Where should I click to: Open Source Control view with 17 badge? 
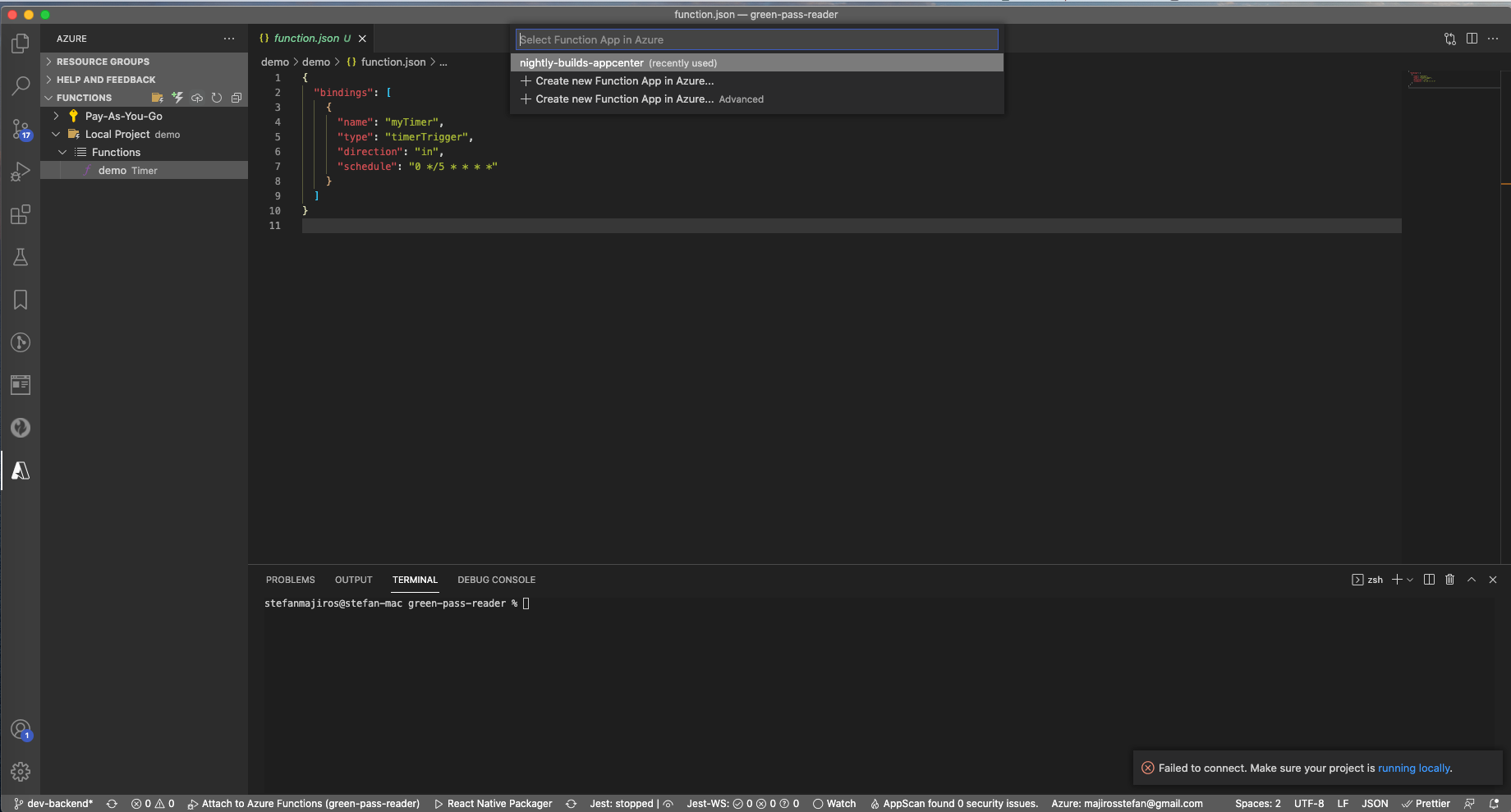point(21,129)
